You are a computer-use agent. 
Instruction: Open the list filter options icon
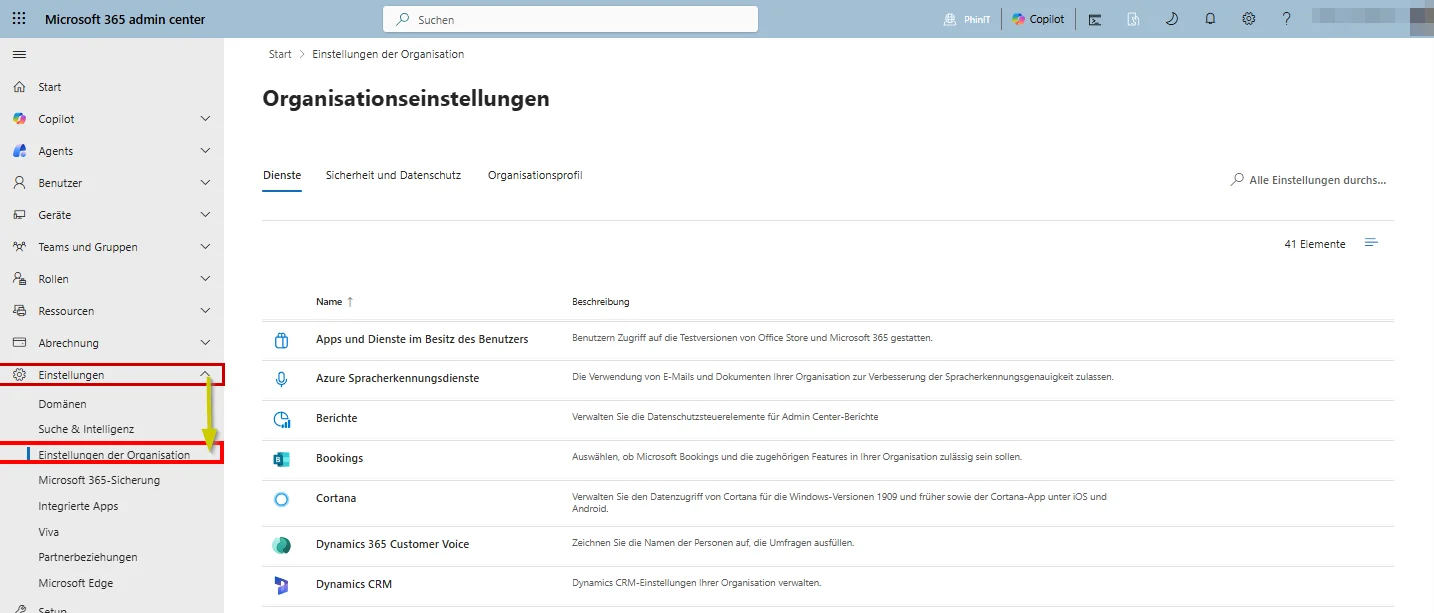click(x=1371, y=243)
